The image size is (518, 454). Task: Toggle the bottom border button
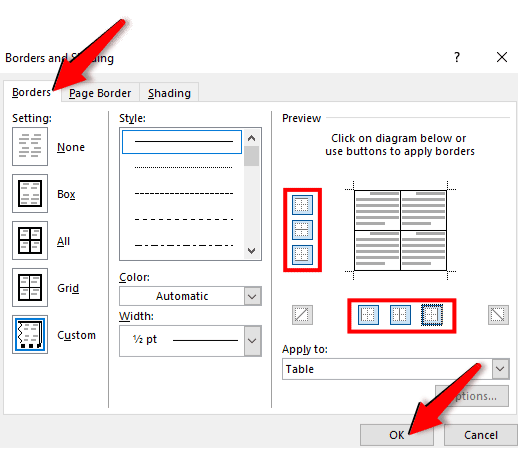(302, 255)
